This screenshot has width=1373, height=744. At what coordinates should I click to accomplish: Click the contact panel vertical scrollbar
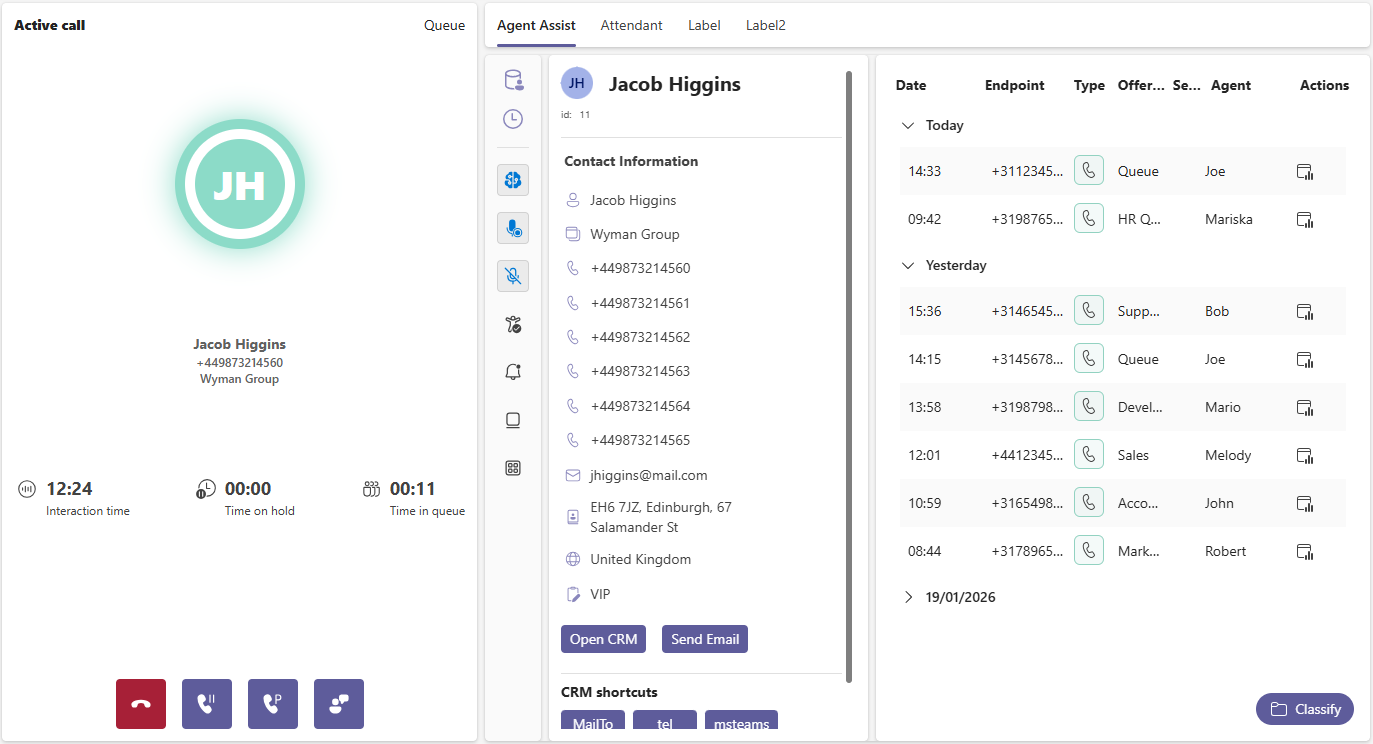coord(849,376)
